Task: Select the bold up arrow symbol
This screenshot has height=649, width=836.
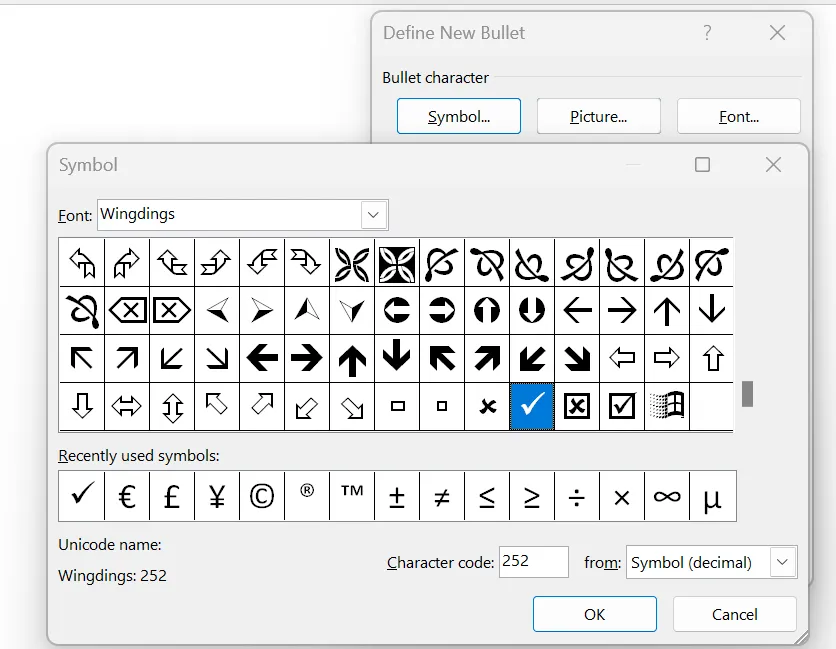Action: [352, 358]
